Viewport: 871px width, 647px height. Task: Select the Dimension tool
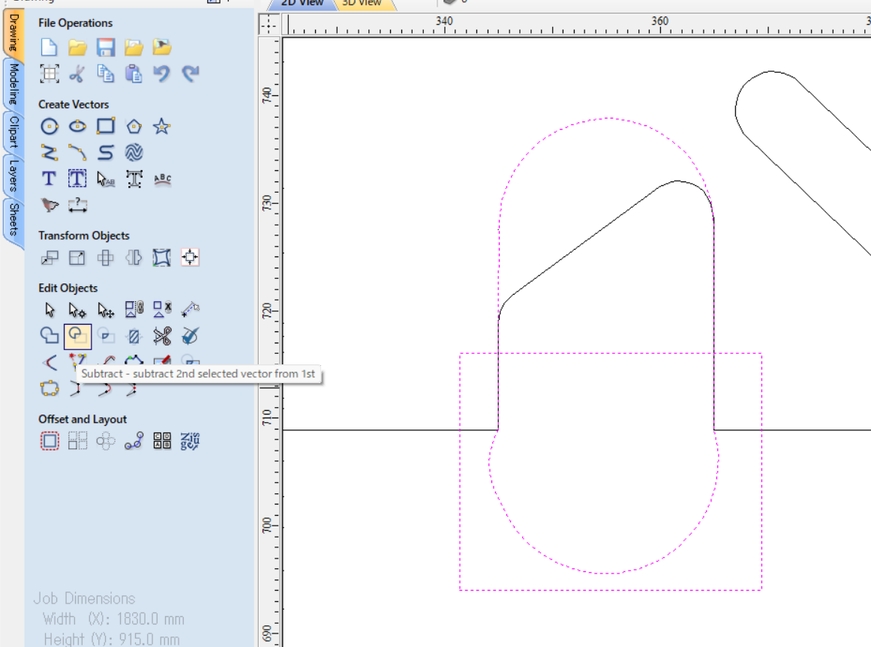click(77, 205)
